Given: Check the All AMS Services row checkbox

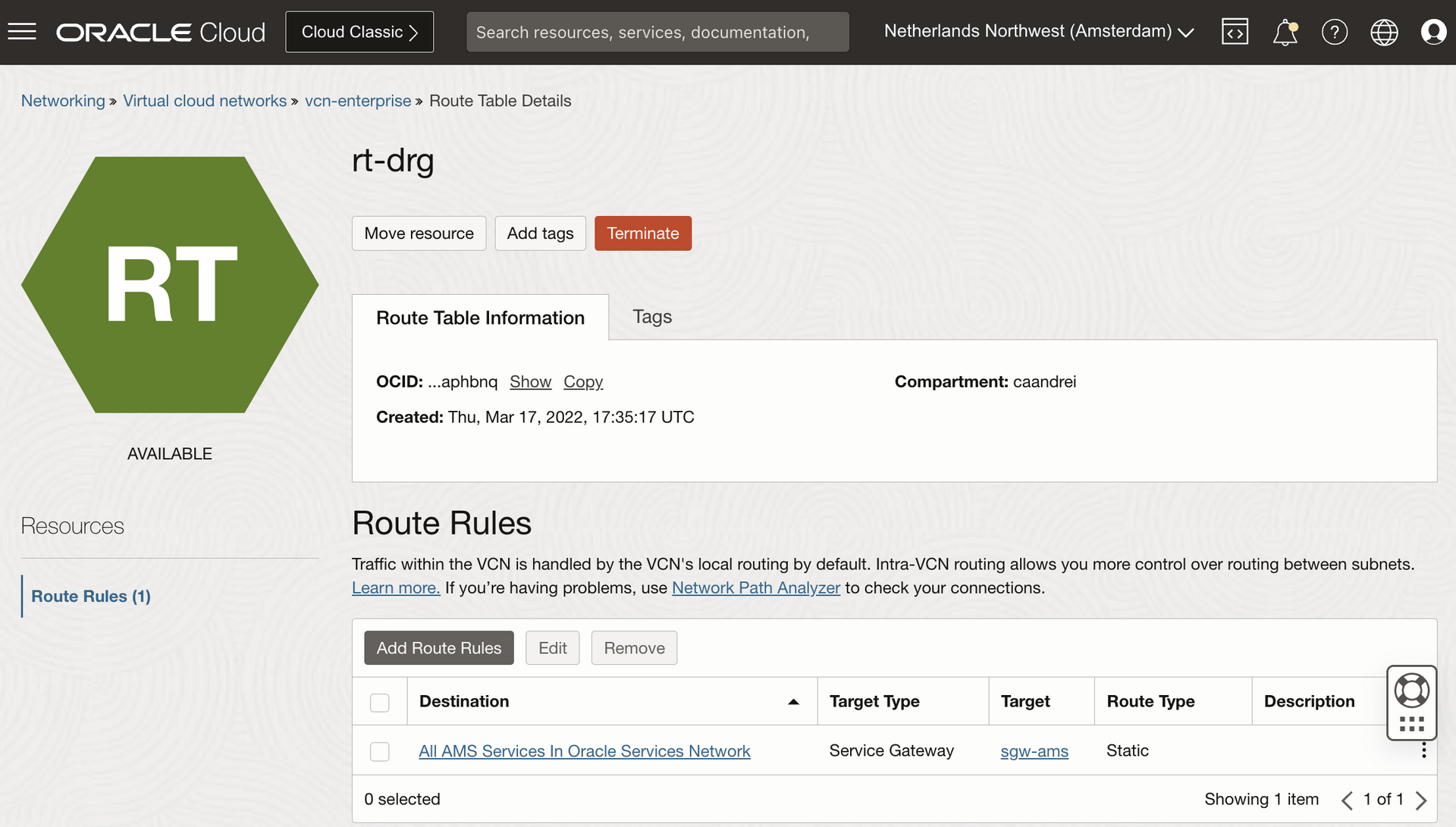Looking at the screenshot, I should pos(380,751).
